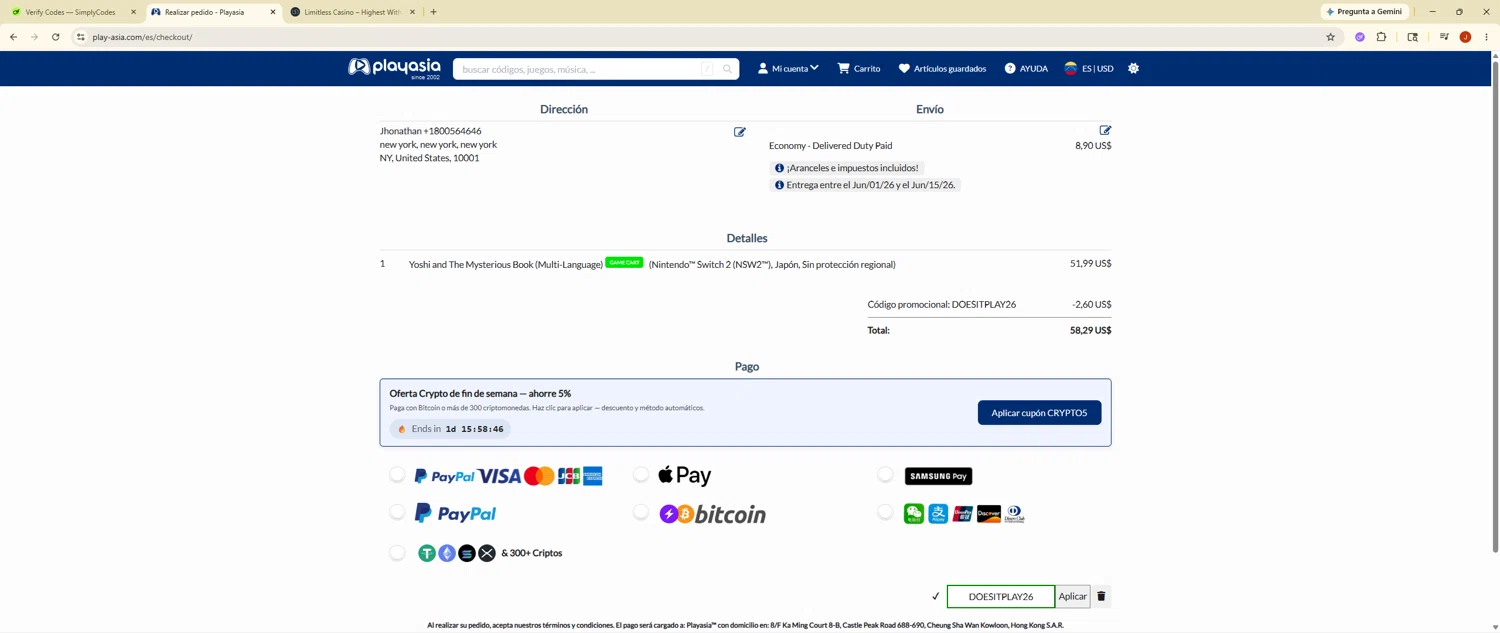The image size is (1500, 633).
Task: Click the Playasia logo
Action: click(x=394, y=68)
